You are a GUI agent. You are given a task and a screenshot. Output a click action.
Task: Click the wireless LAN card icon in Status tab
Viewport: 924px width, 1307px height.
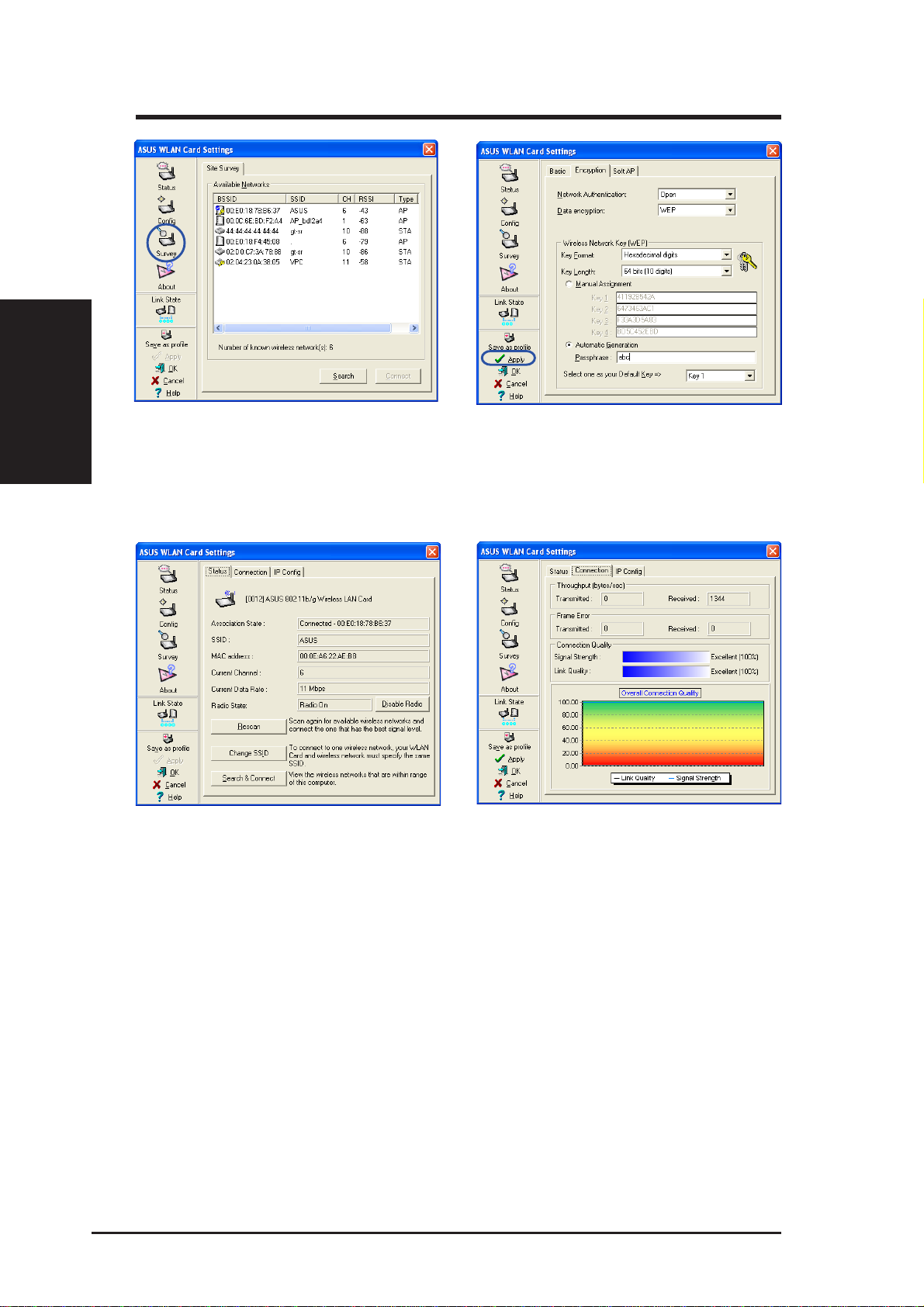226,598
